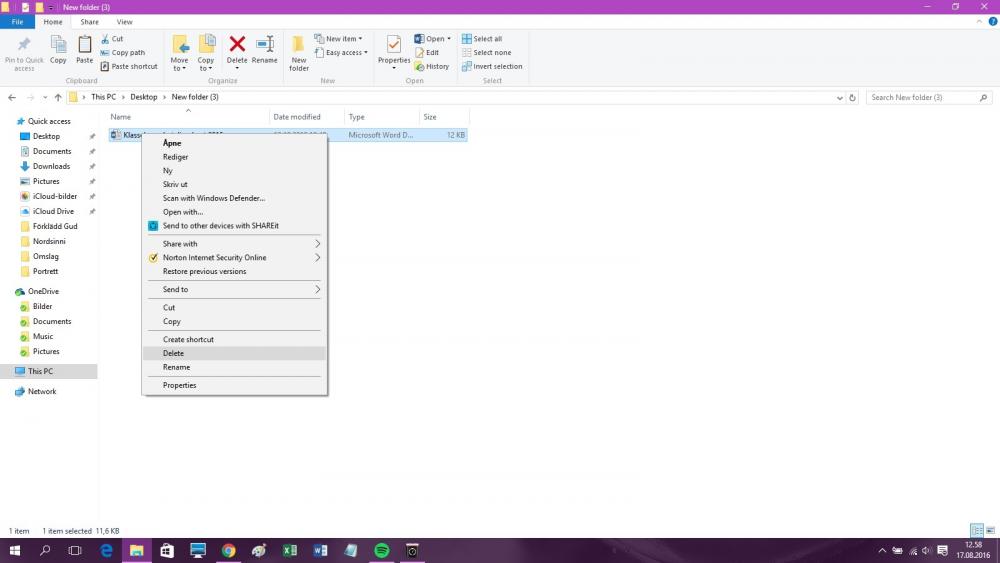
Task: Choose Delete in the context menu
Action: tap(235, 353)
